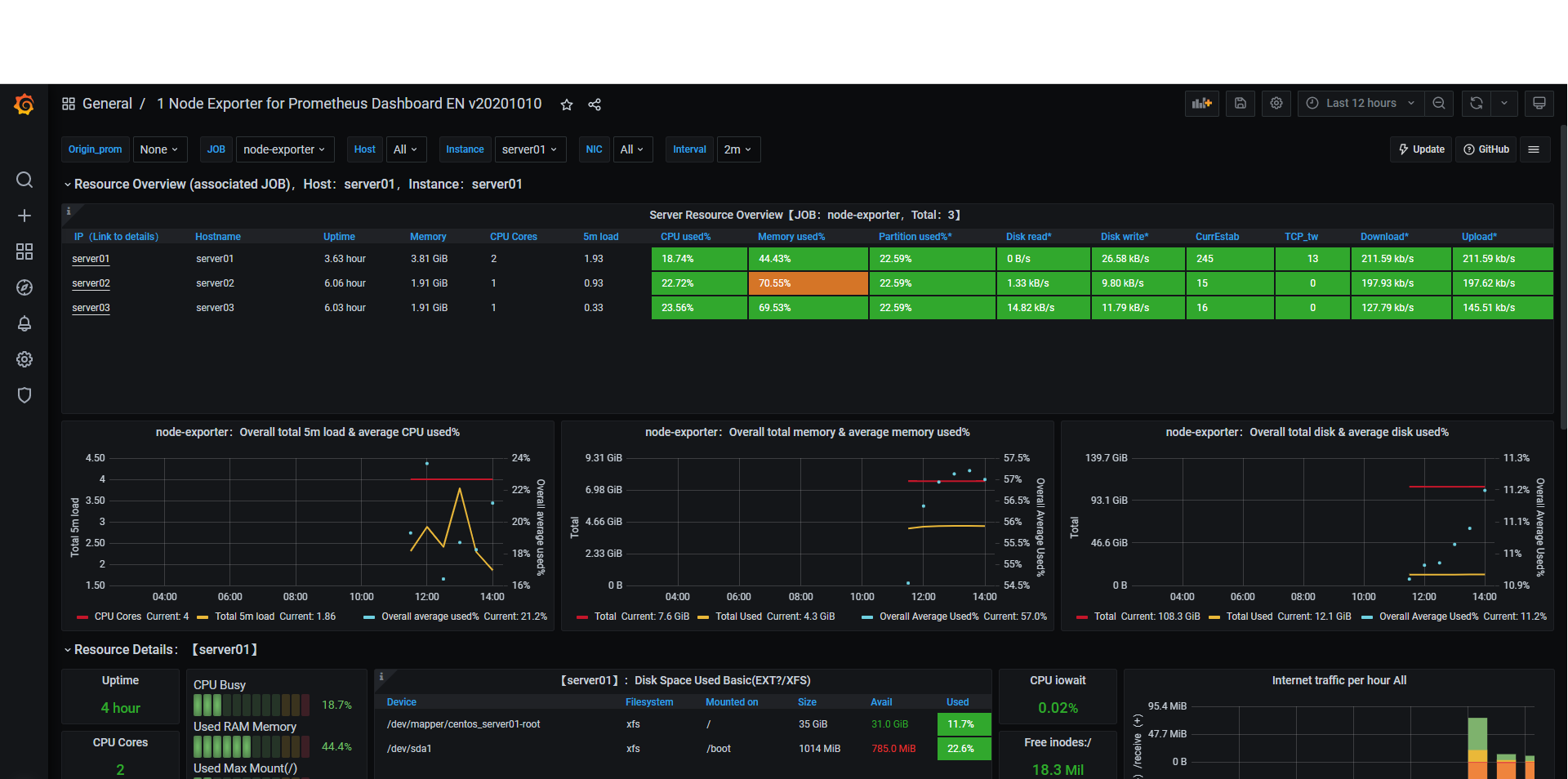
Task: Open dashboard settings gear in top bar
Action: [1276, 104]
